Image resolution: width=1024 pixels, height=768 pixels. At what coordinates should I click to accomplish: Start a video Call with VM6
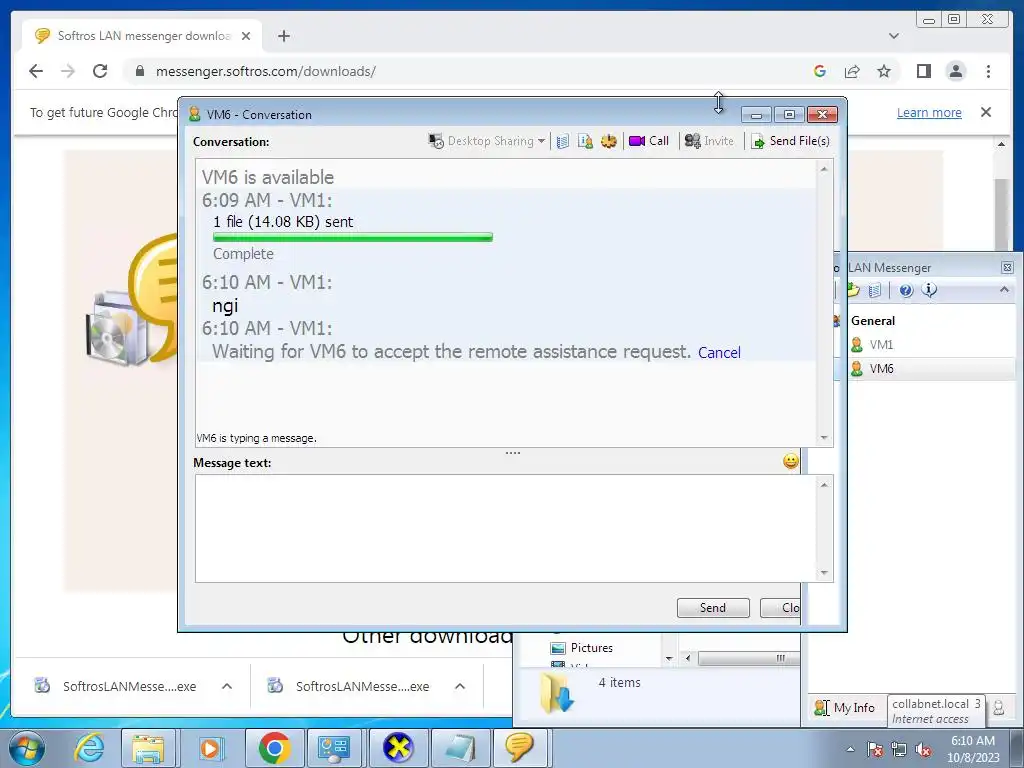click(x=648, y=141)
